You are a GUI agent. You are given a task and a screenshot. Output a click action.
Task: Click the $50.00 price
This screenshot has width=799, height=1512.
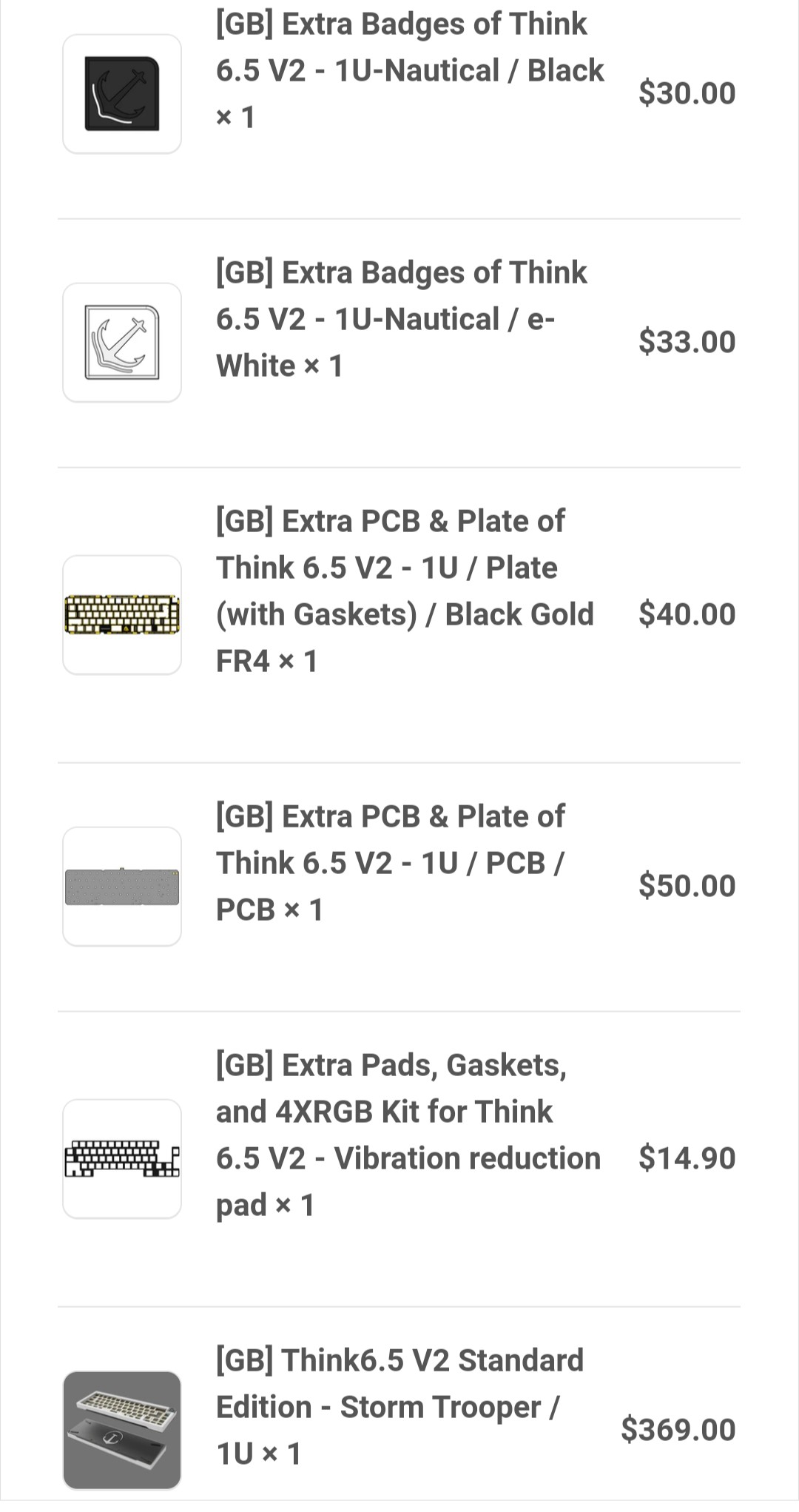point(687,886)
